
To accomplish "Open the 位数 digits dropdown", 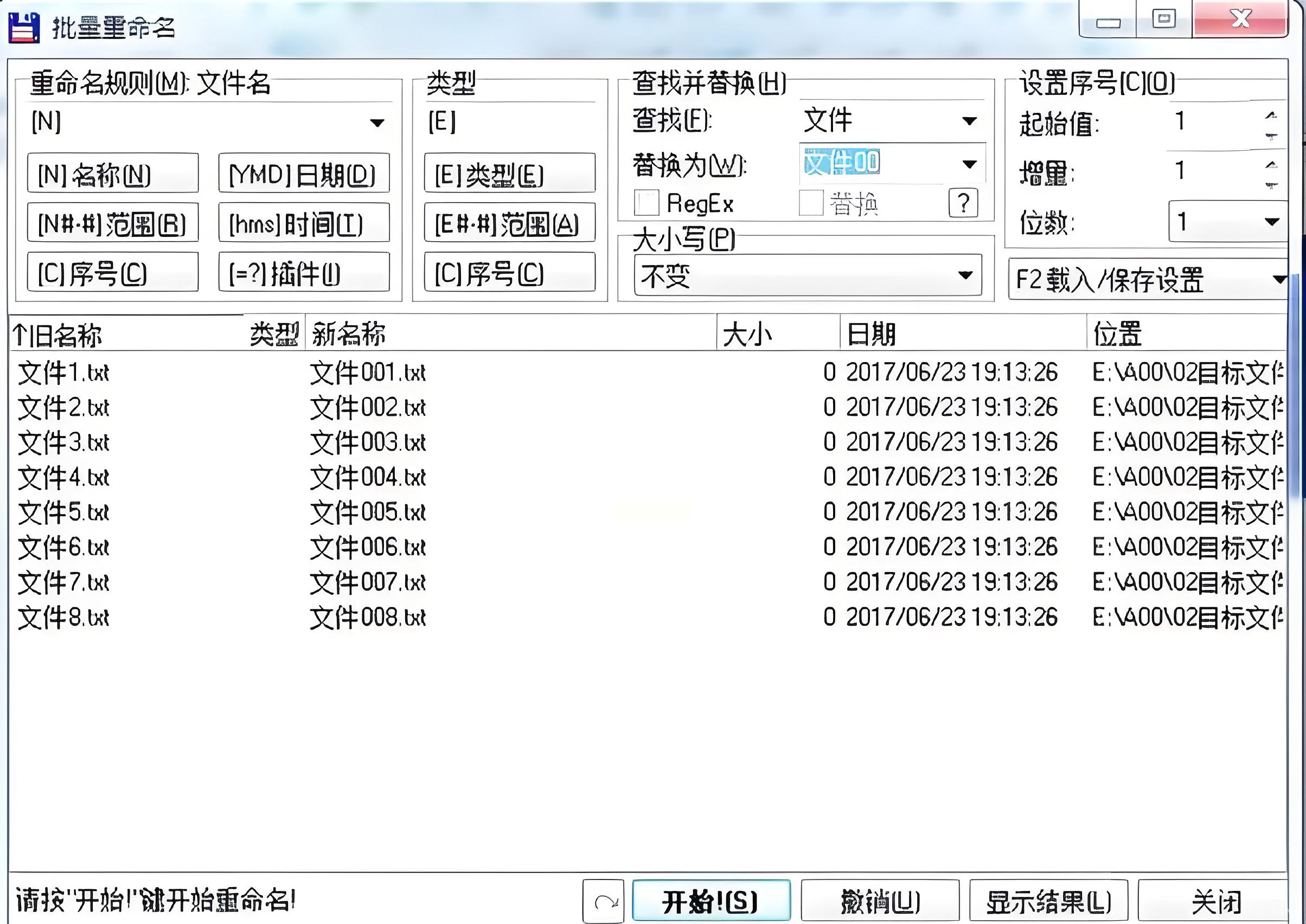I will pyautogui.click(x=1271, y=221).
